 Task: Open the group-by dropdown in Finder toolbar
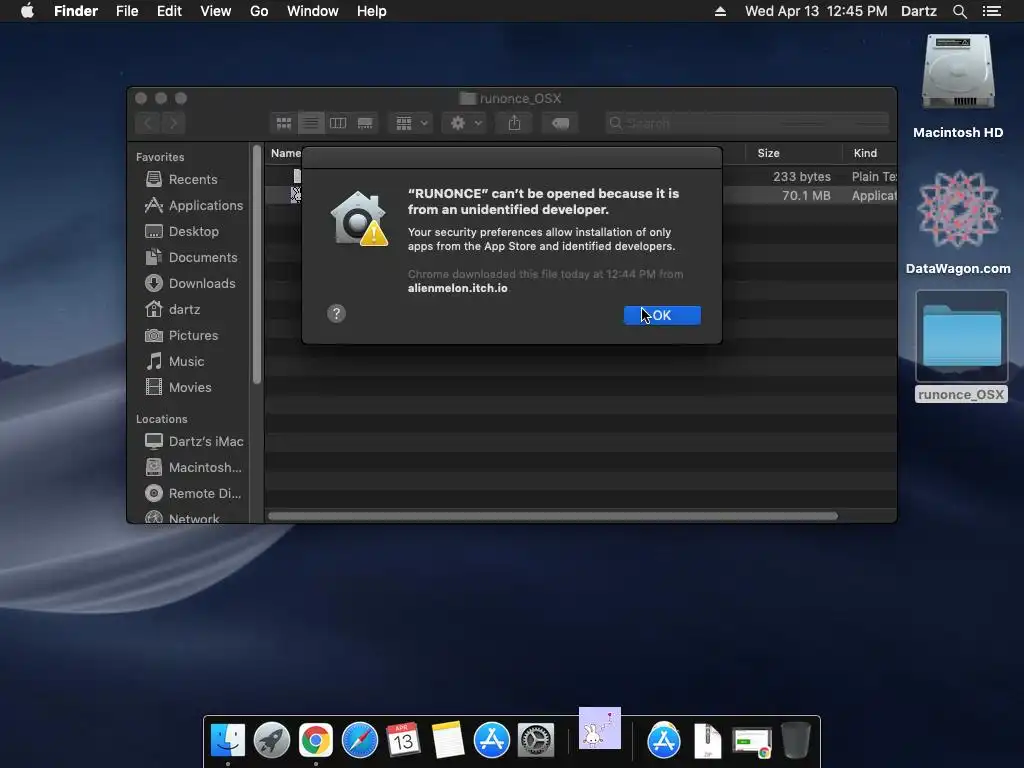411,123
